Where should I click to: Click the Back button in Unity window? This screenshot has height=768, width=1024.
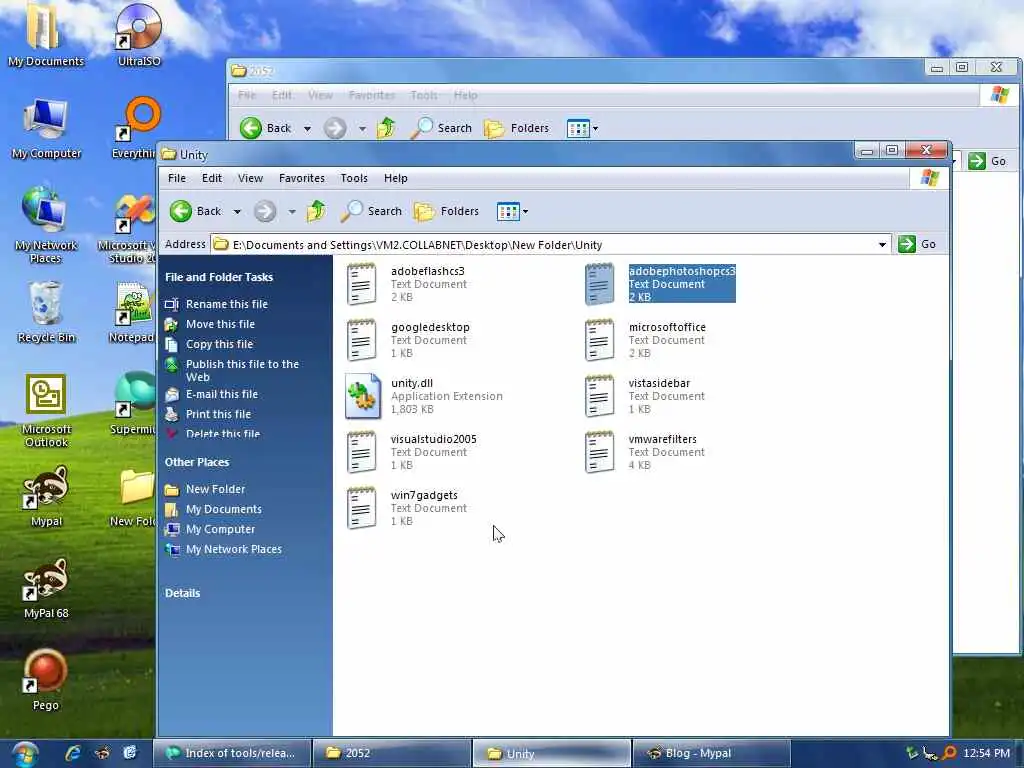[x=195, y=211]
